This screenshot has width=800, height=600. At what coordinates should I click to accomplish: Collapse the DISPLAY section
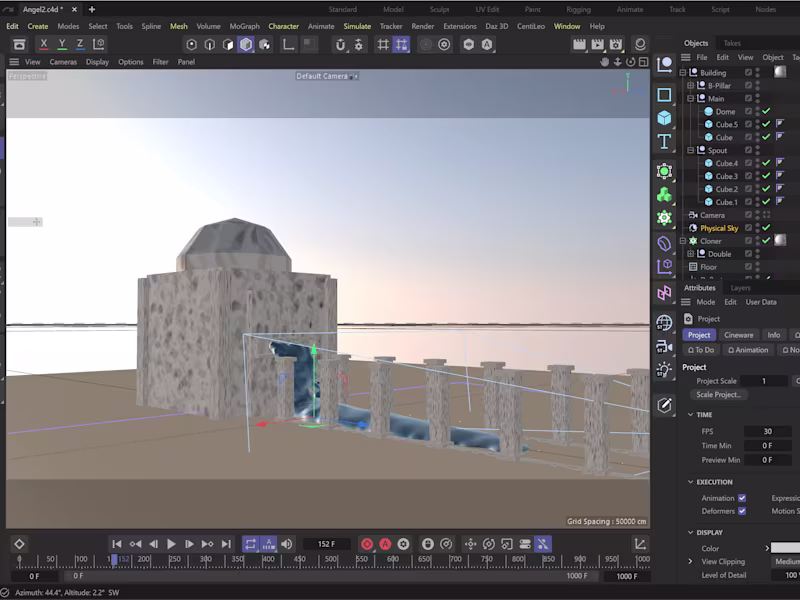pos(690,533)
